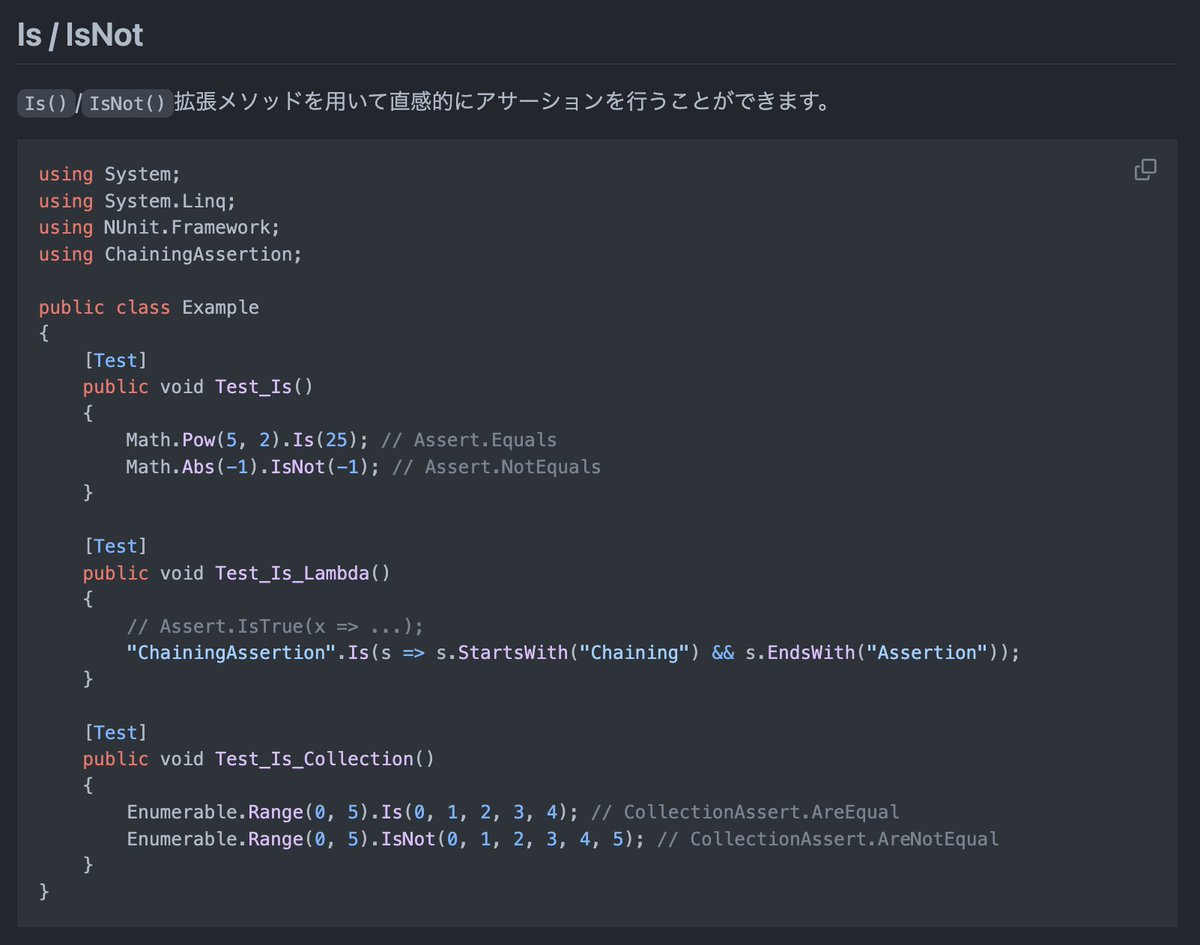1200x945 pixels.
Task: Click the comment "// CollectionAssert.AreEqual"
Action: pyautogui.click(x=745, y=812)
